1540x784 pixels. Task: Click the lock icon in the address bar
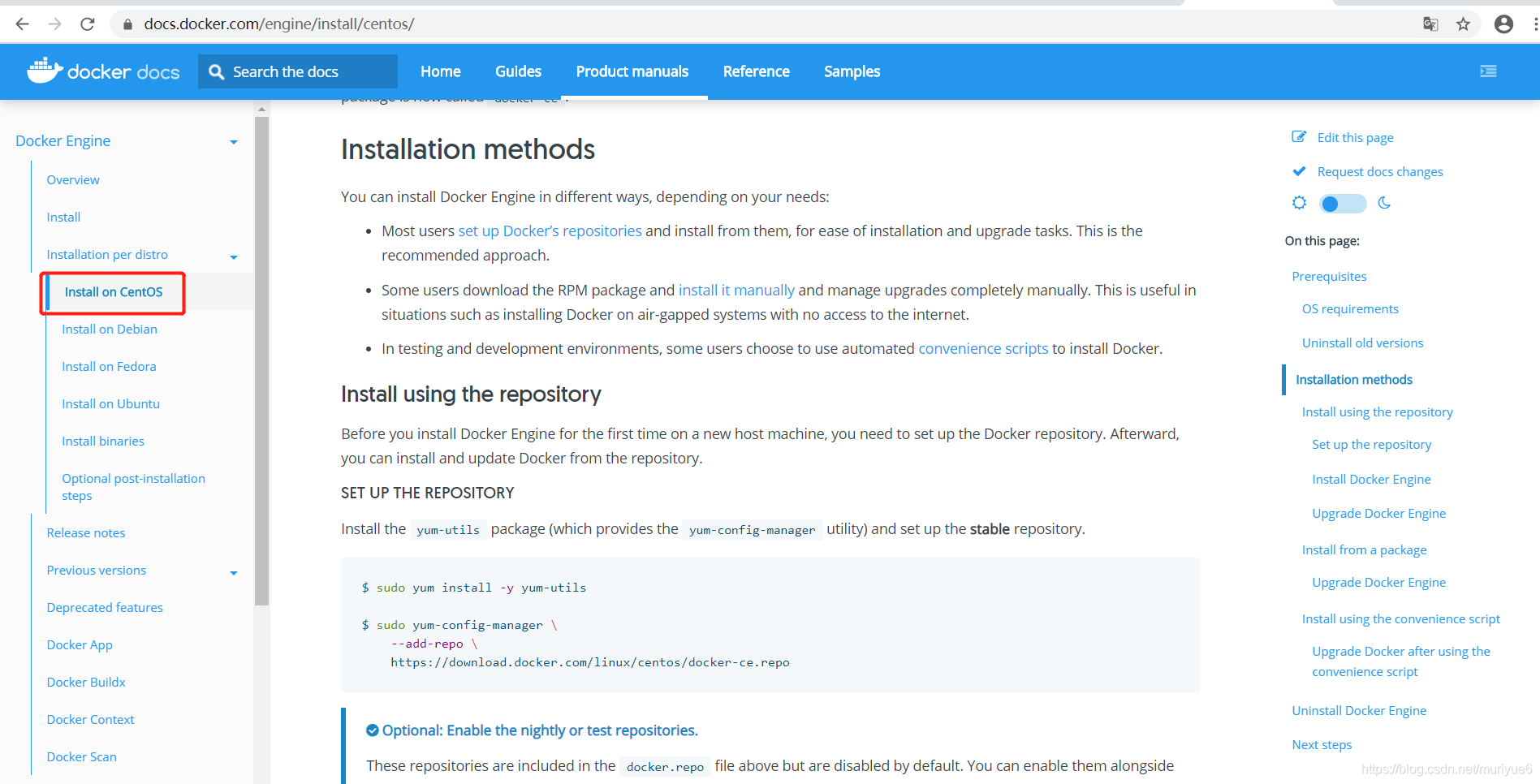(127, 24)
